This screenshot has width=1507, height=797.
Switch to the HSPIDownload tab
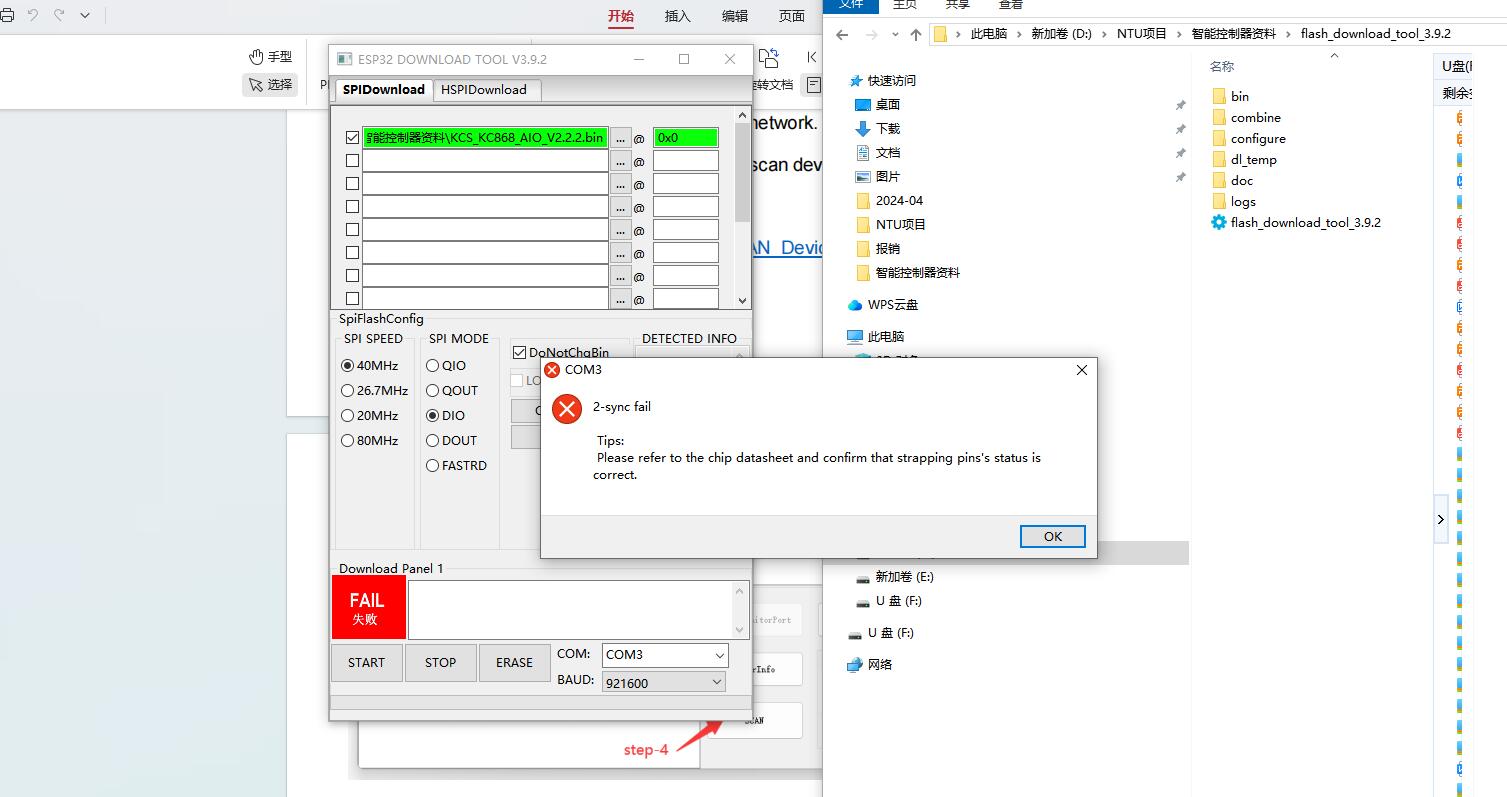[484, 90]
